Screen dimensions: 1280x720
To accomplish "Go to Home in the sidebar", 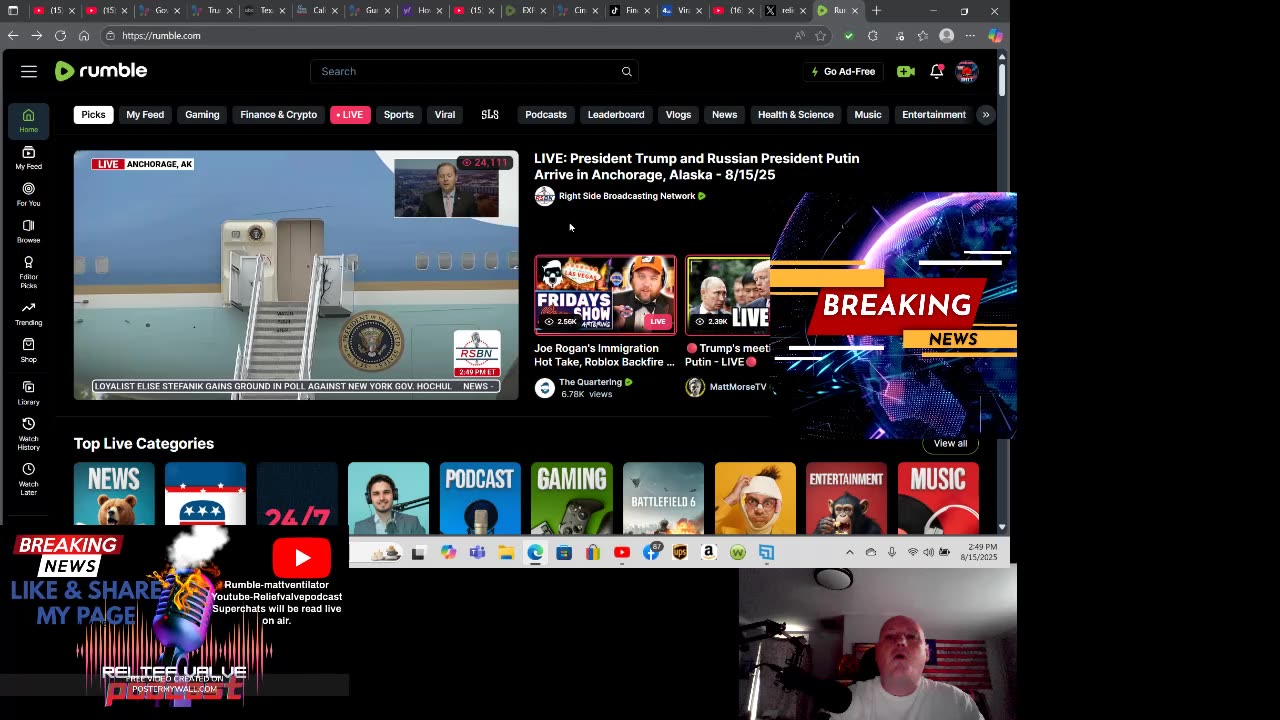I will pyautogui.click(x=28, y=120).
